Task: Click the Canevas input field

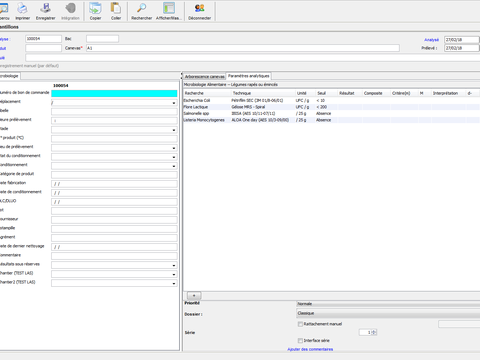Action: [x=243, y=48]
